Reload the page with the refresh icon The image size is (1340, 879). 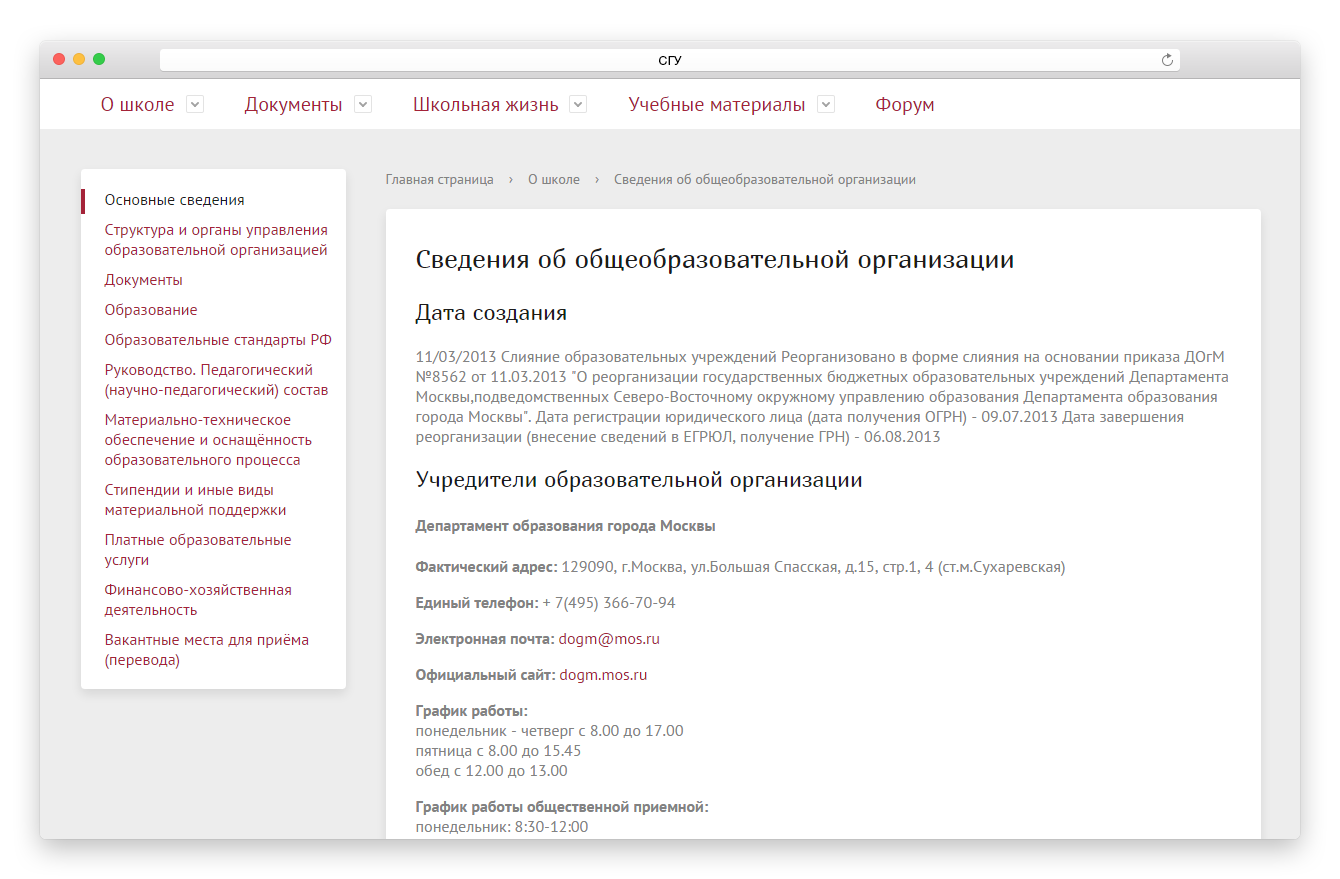[x=1166, y=60]
